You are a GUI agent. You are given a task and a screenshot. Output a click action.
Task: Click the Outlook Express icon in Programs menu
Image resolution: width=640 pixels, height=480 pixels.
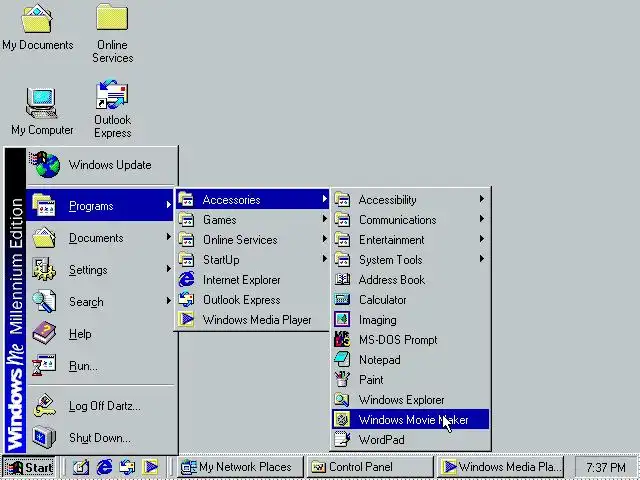(187, 299)
